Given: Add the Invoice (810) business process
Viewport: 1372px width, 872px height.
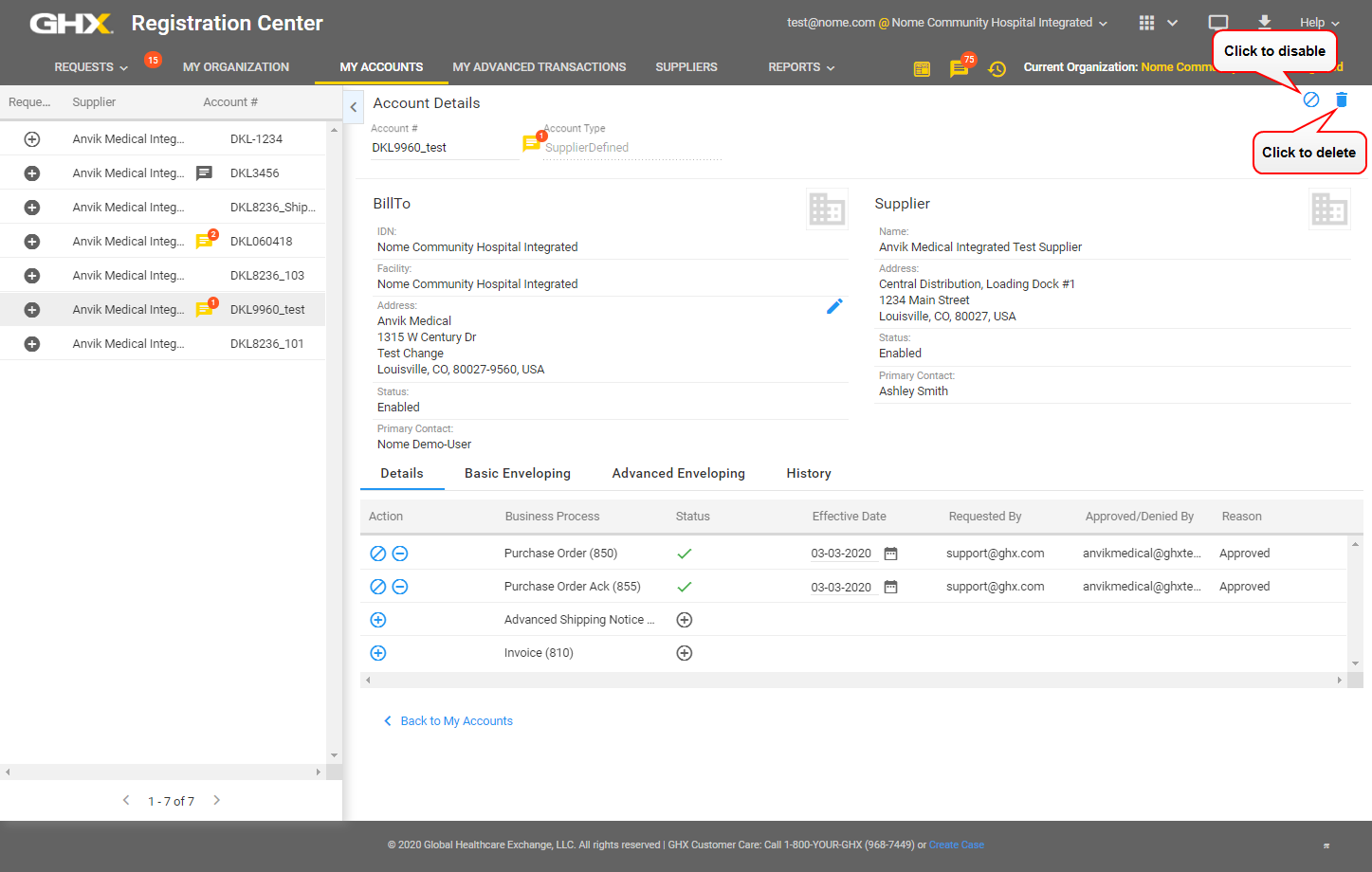Looking at the screenshot, I should (x=377, y=653).
